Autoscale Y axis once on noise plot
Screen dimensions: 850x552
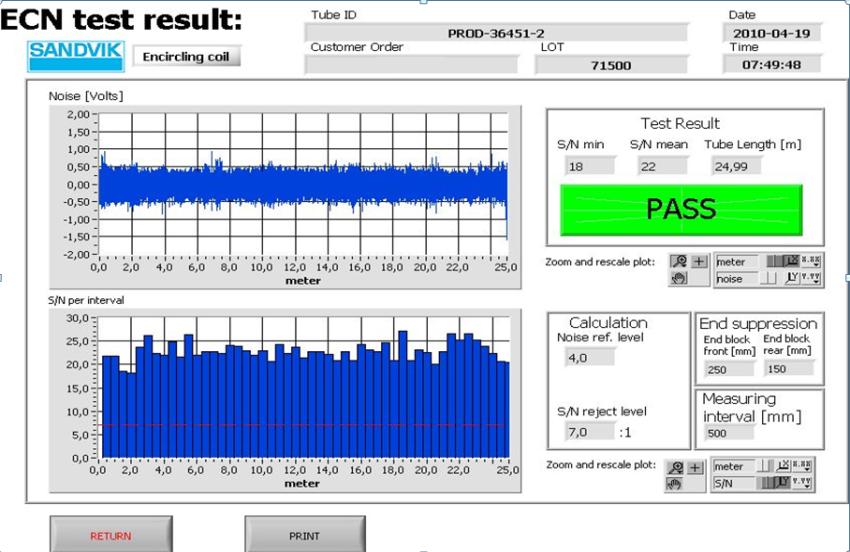(793, 278)
